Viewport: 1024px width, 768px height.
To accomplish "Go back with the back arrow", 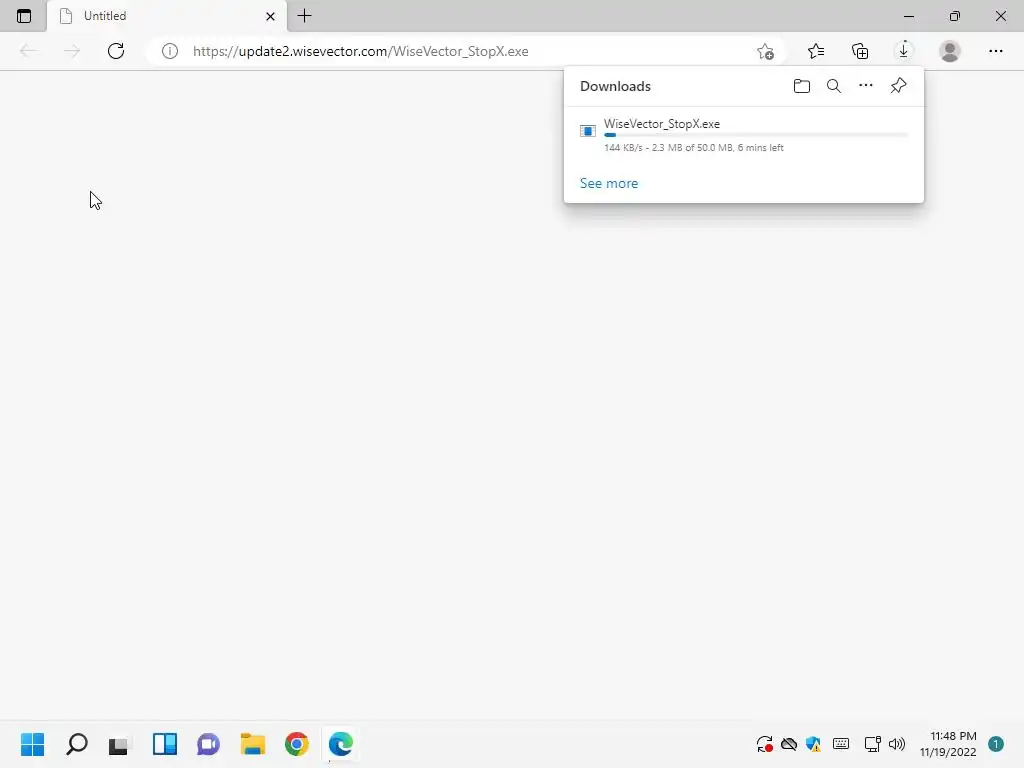I will click(x=27, y=51).
